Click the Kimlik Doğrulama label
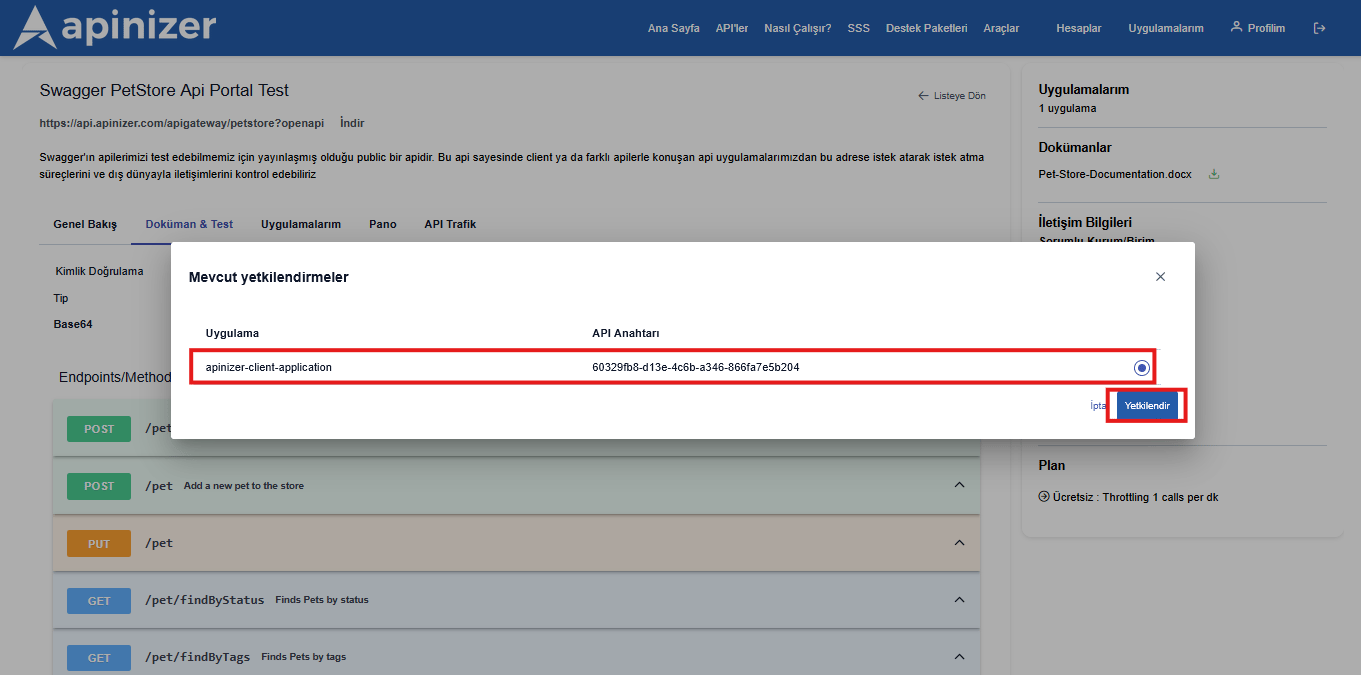 tap(99, 271)
